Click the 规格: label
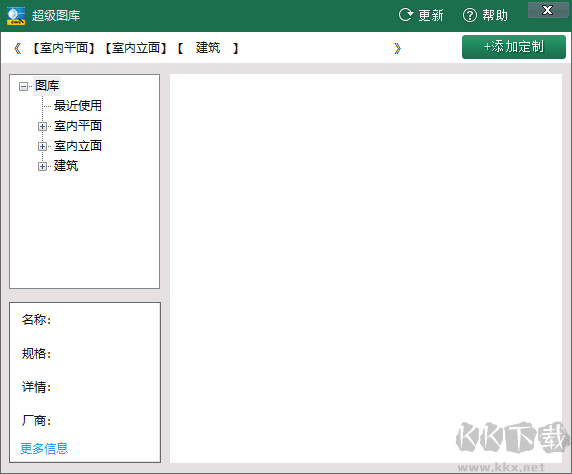 pyautogui.click(x=36, y=354)
